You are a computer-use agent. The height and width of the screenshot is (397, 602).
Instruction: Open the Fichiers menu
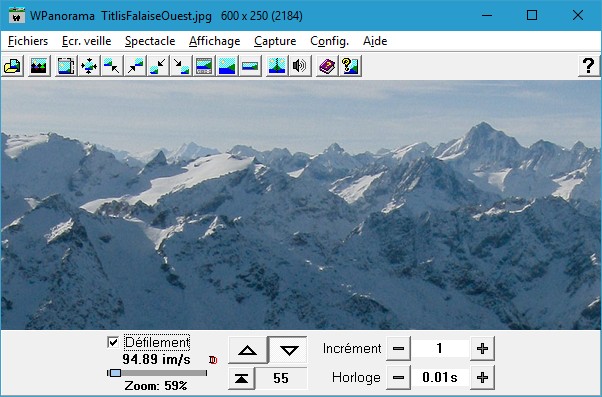pos(28,41)
